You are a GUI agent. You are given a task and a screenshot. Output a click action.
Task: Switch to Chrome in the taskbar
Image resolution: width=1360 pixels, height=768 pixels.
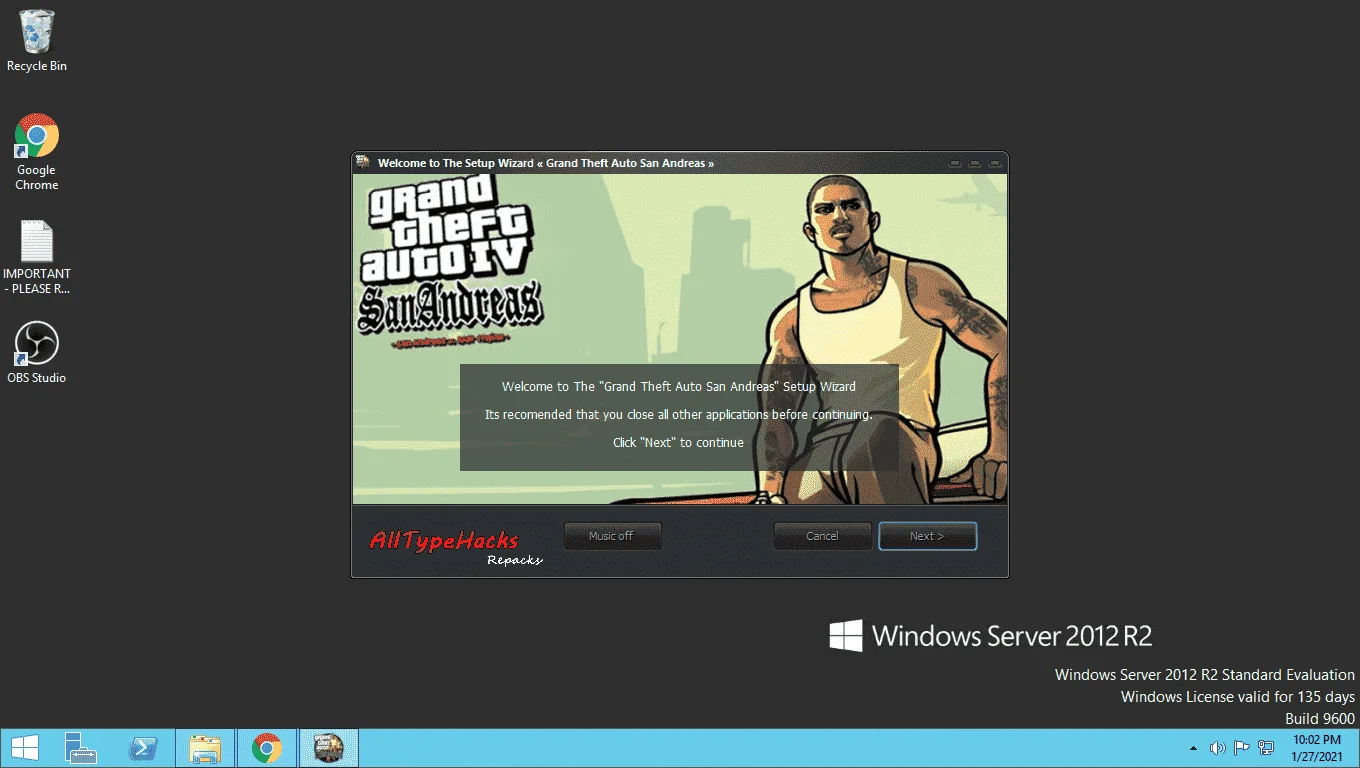point(266,748)
